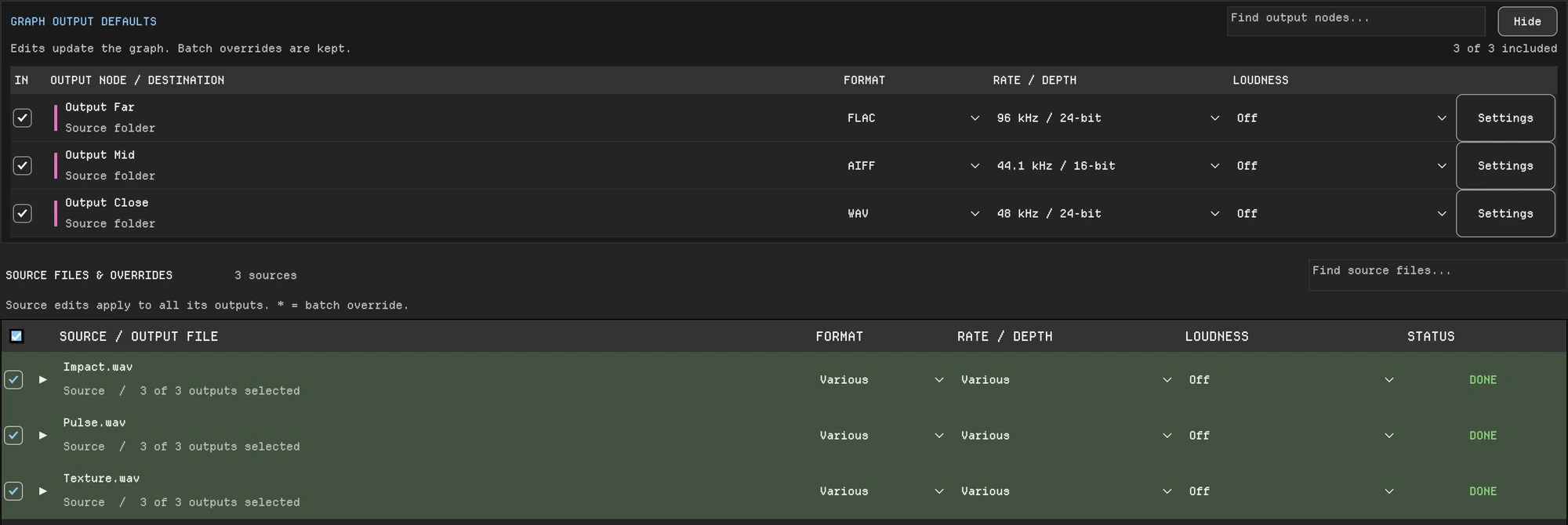Open the Output Mid loudness dropdown
This screenshot has height=525, width=1568.
tap(1341, 166)
